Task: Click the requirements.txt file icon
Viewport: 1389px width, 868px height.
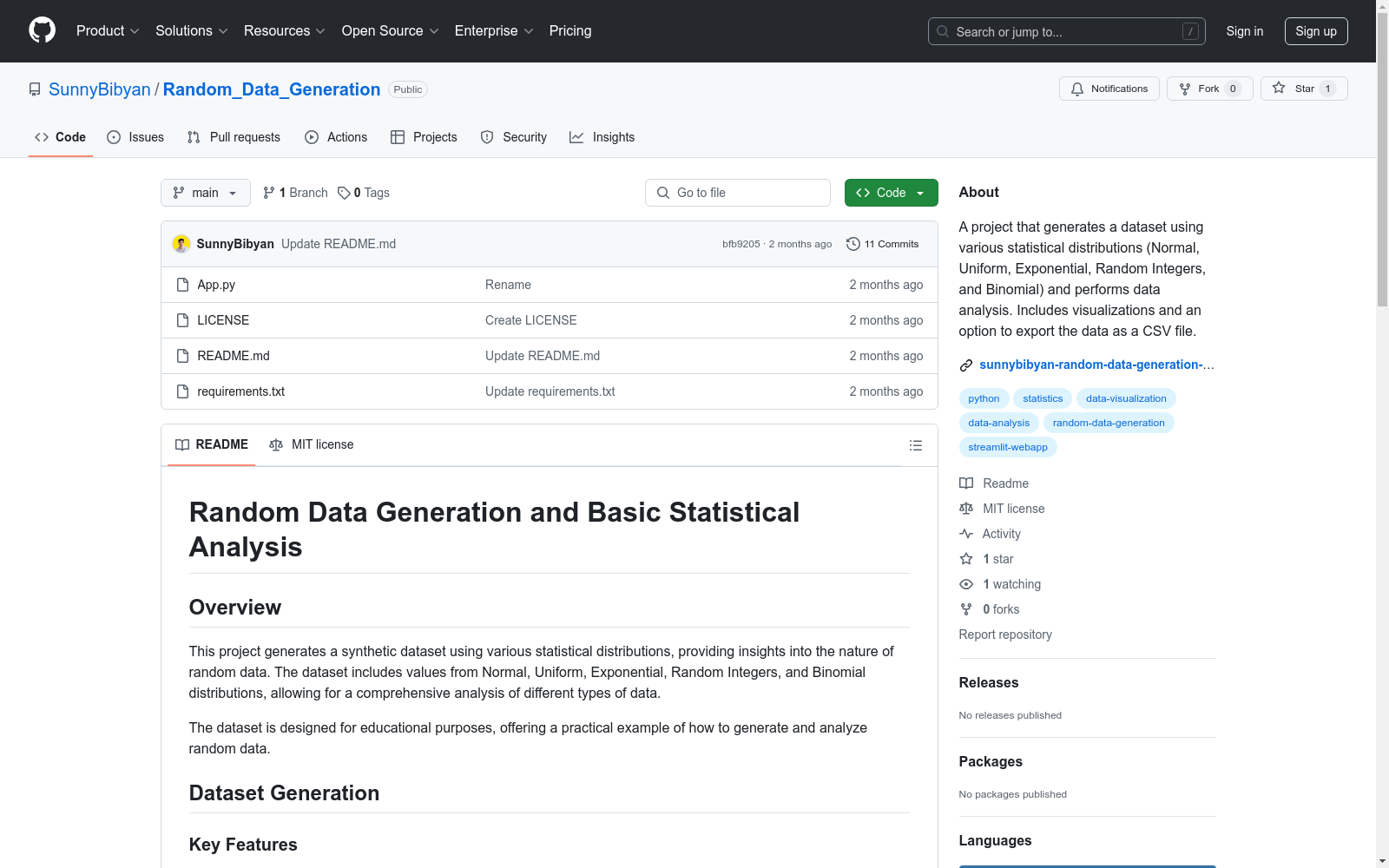Action: click(x=182, y=391)
